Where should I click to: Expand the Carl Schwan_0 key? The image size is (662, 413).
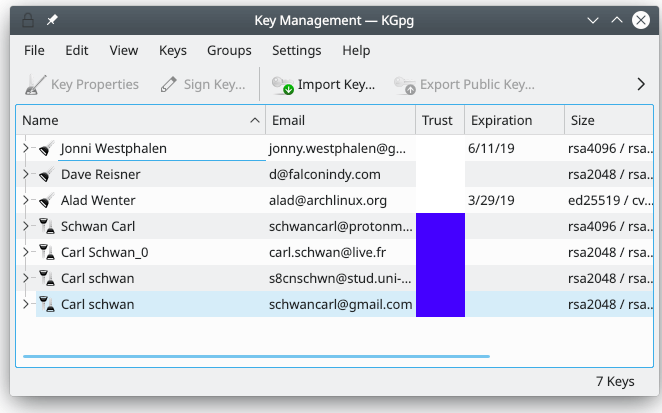click(26, 252)
